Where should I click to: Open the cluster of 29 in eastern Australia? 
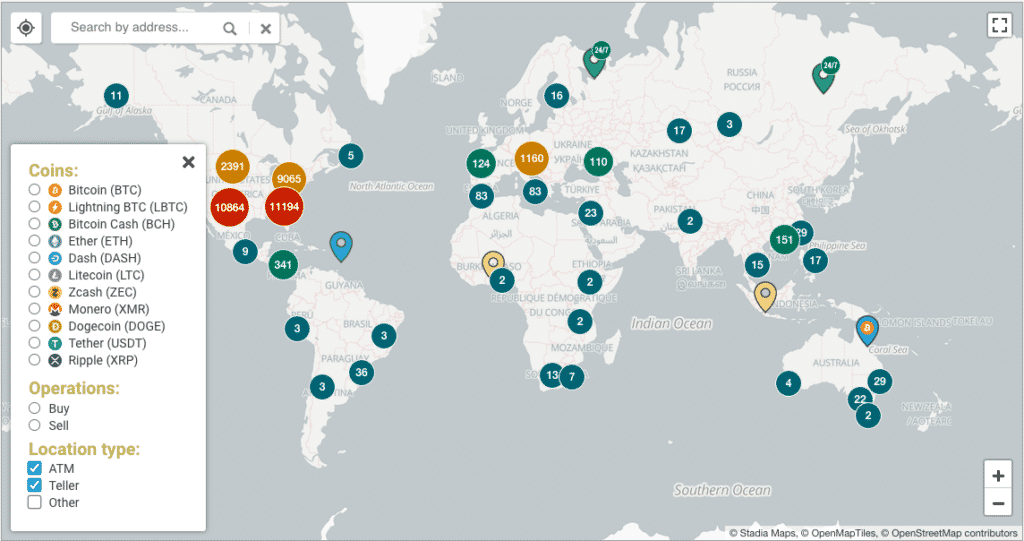pos(880,381)
